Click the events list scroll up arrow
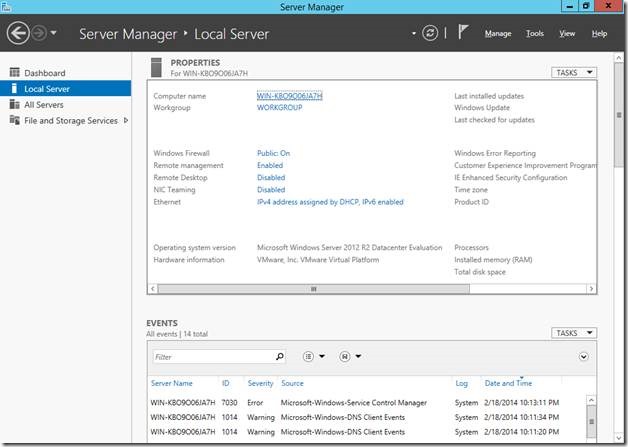 (x=591, y=400)
